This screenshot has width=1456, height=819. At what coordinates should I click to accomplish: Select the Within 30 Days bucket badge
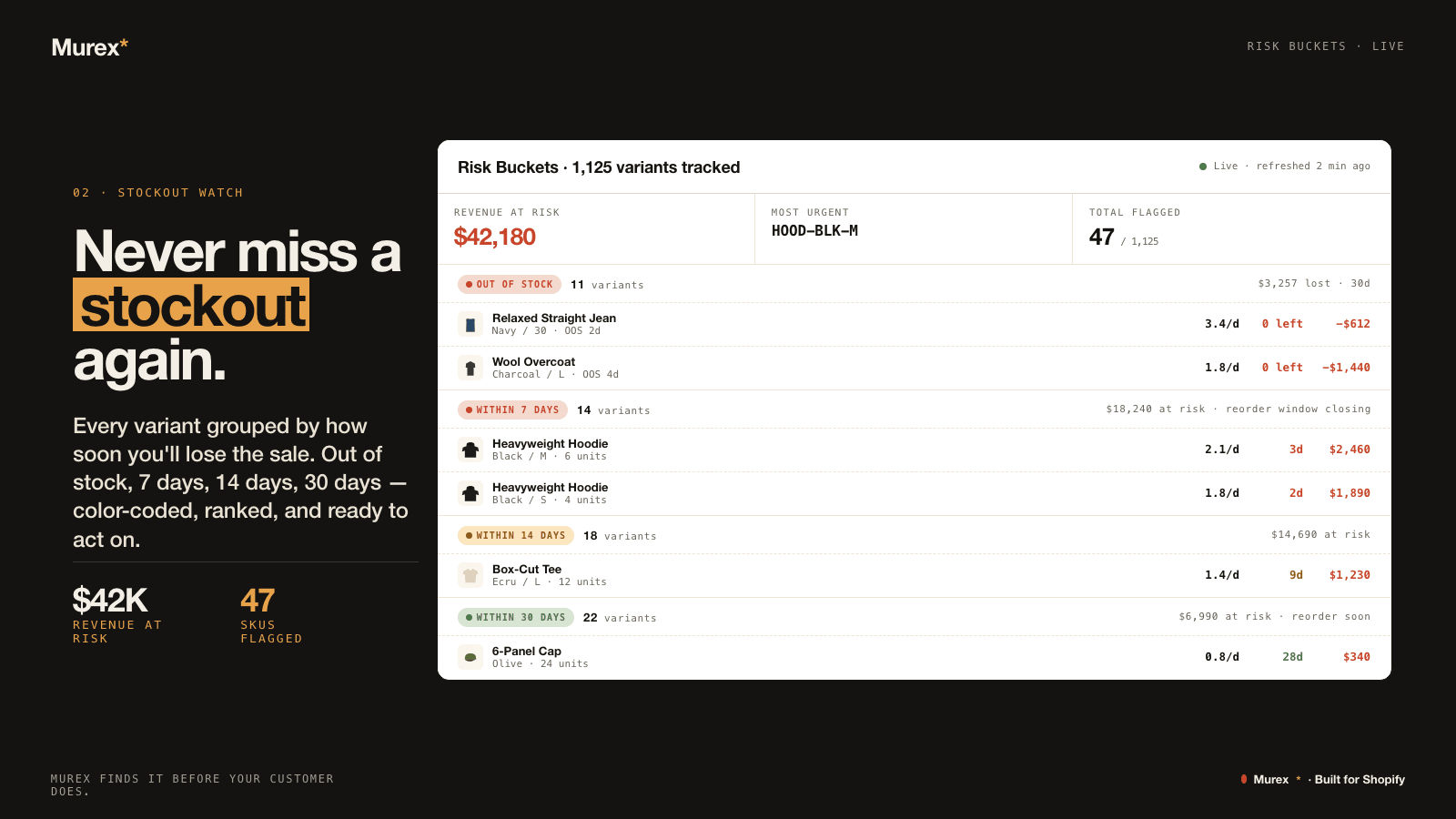516,617
